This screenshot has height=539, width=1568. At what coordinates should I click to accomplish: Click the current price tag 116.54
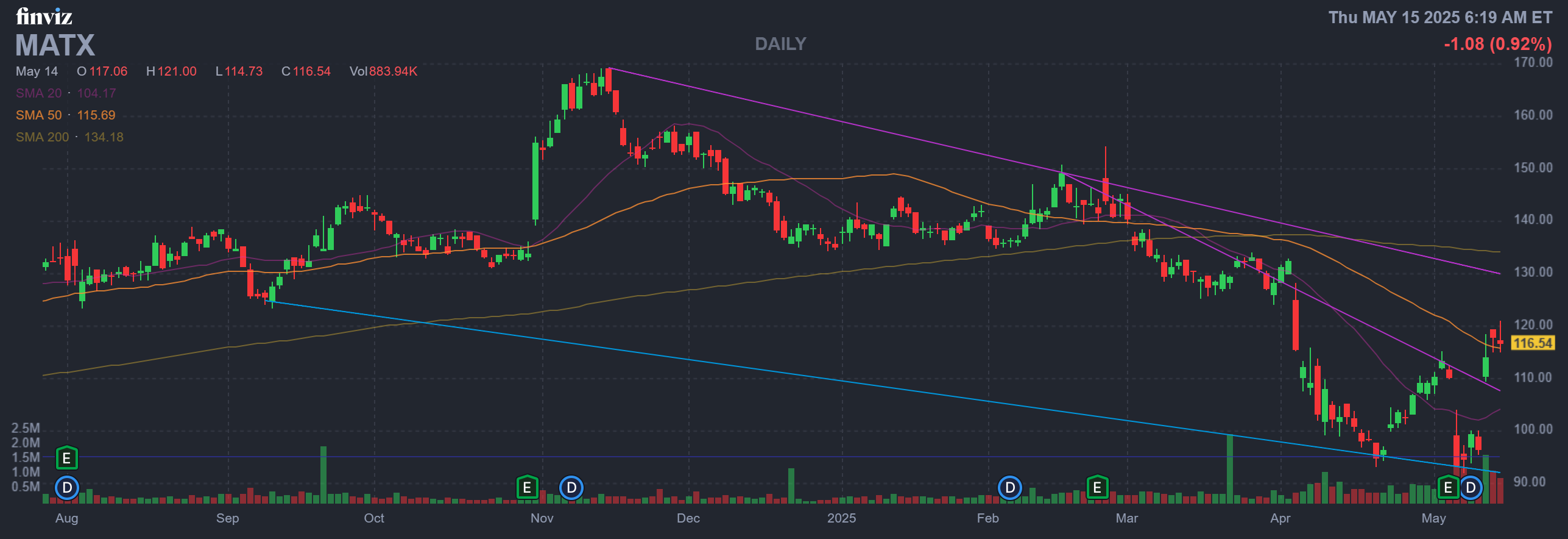coord(1533,343)
